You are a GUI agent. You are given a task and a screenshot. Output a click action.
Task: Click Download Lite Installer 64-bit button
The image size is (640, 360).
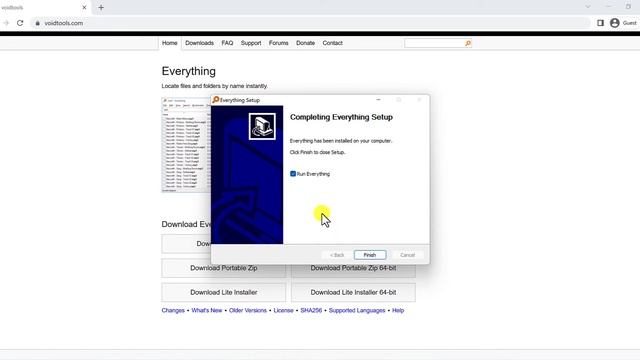(x=353, y=292)
